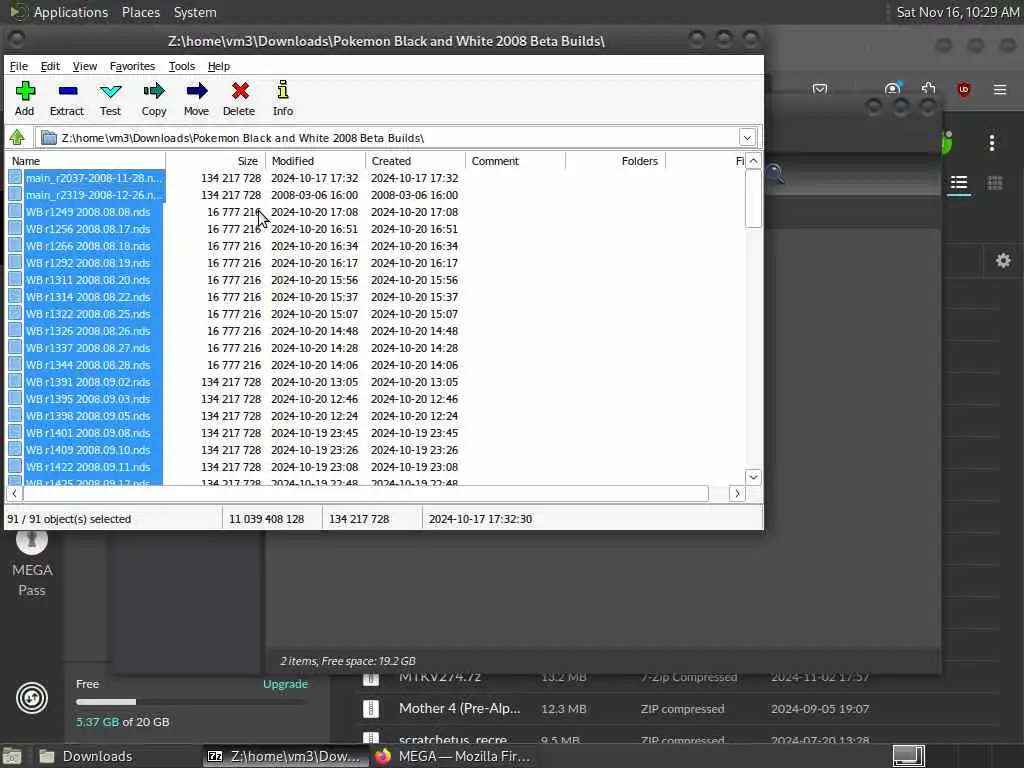
Task: Open the View menu
Action: (84, 66)
